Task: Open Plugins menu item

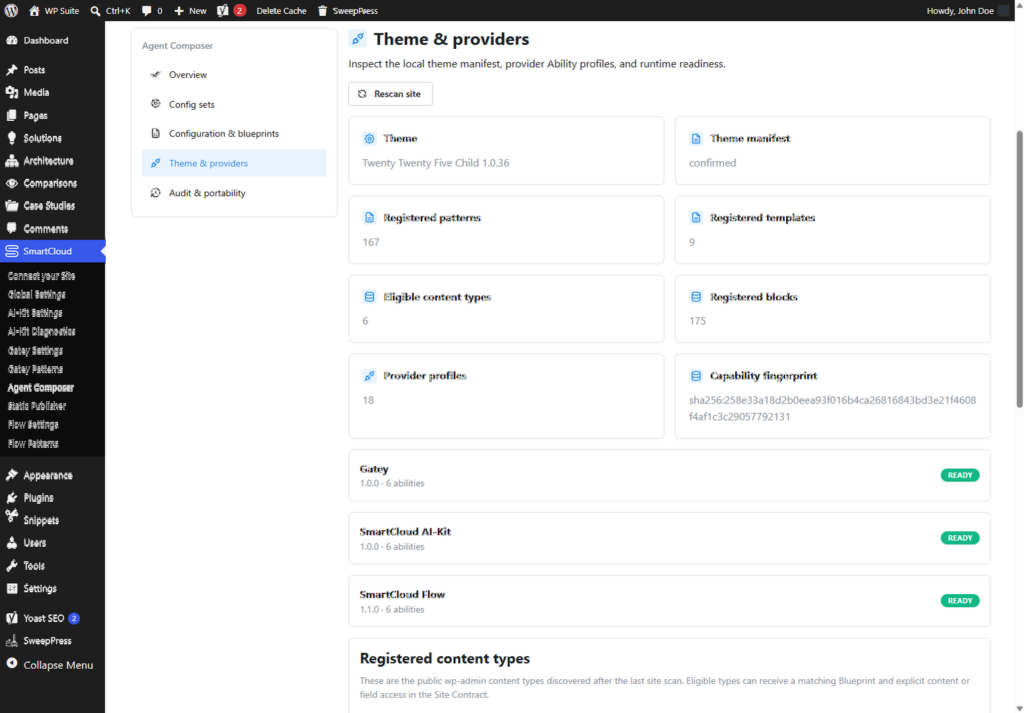Action: click(52, 498)
